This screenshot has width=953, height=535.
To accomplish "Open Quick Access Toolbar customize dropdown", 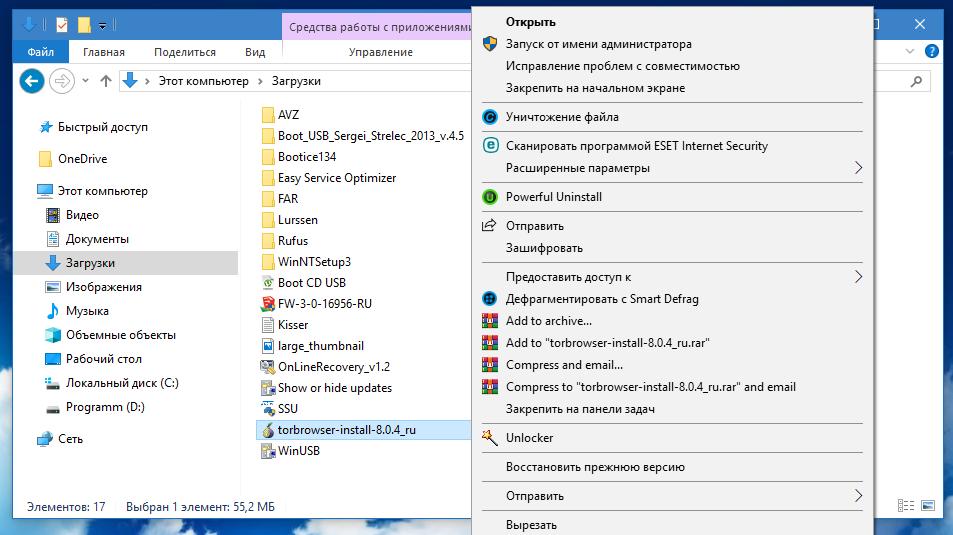I will [103, 26].
